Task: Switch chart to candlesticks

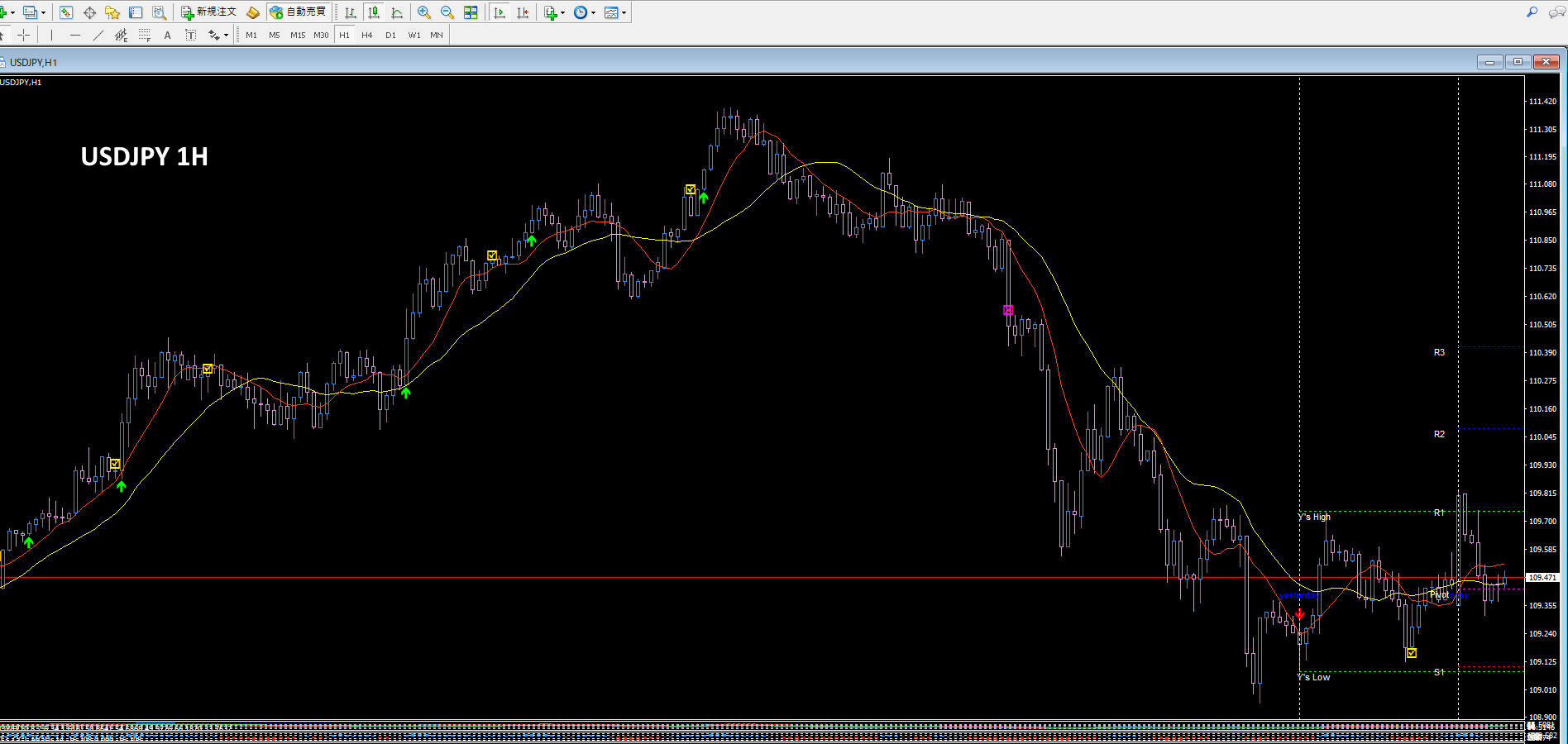Action: point(374,12)
